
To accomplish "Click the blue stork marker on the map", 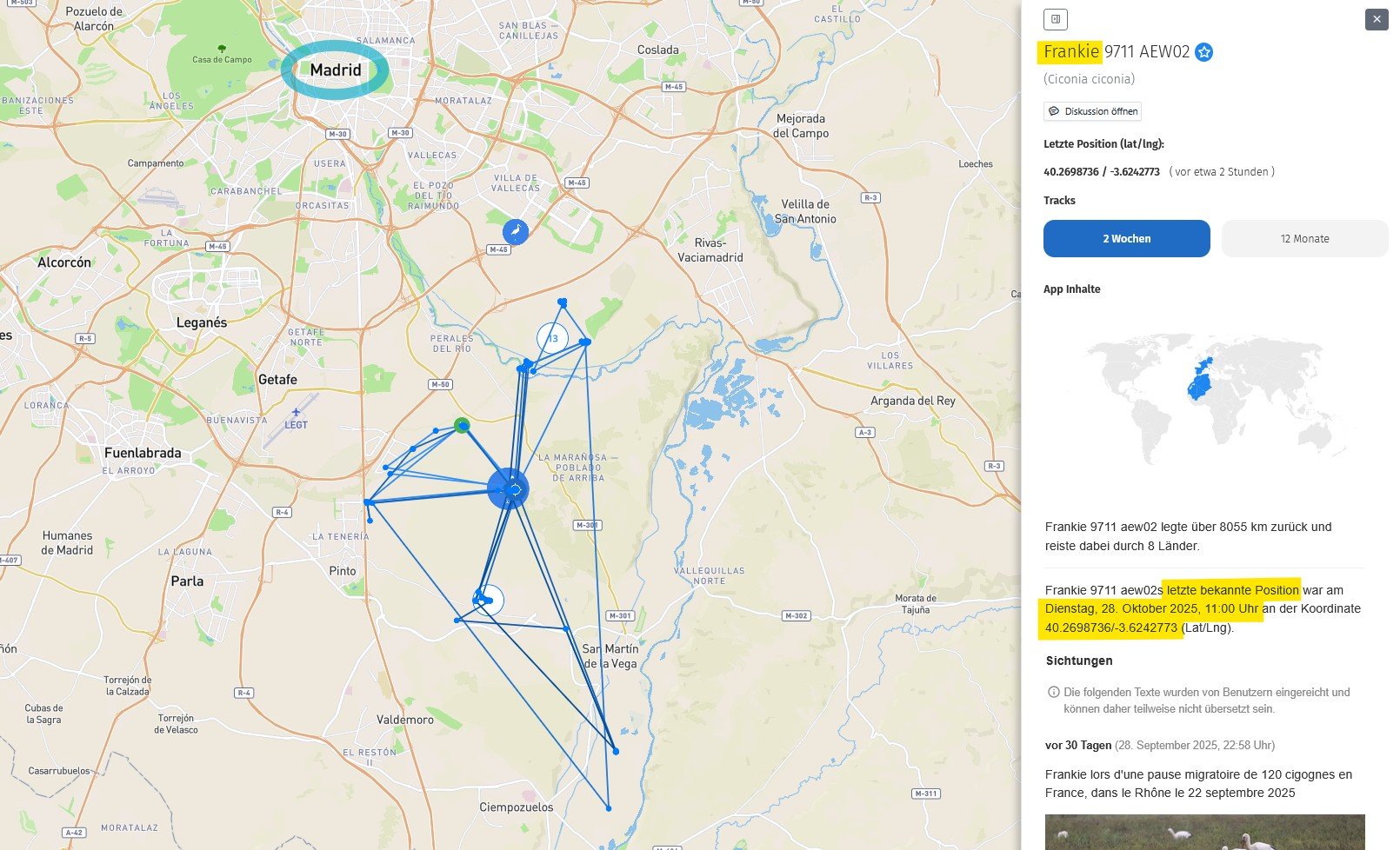I will (x=516, y=231).
